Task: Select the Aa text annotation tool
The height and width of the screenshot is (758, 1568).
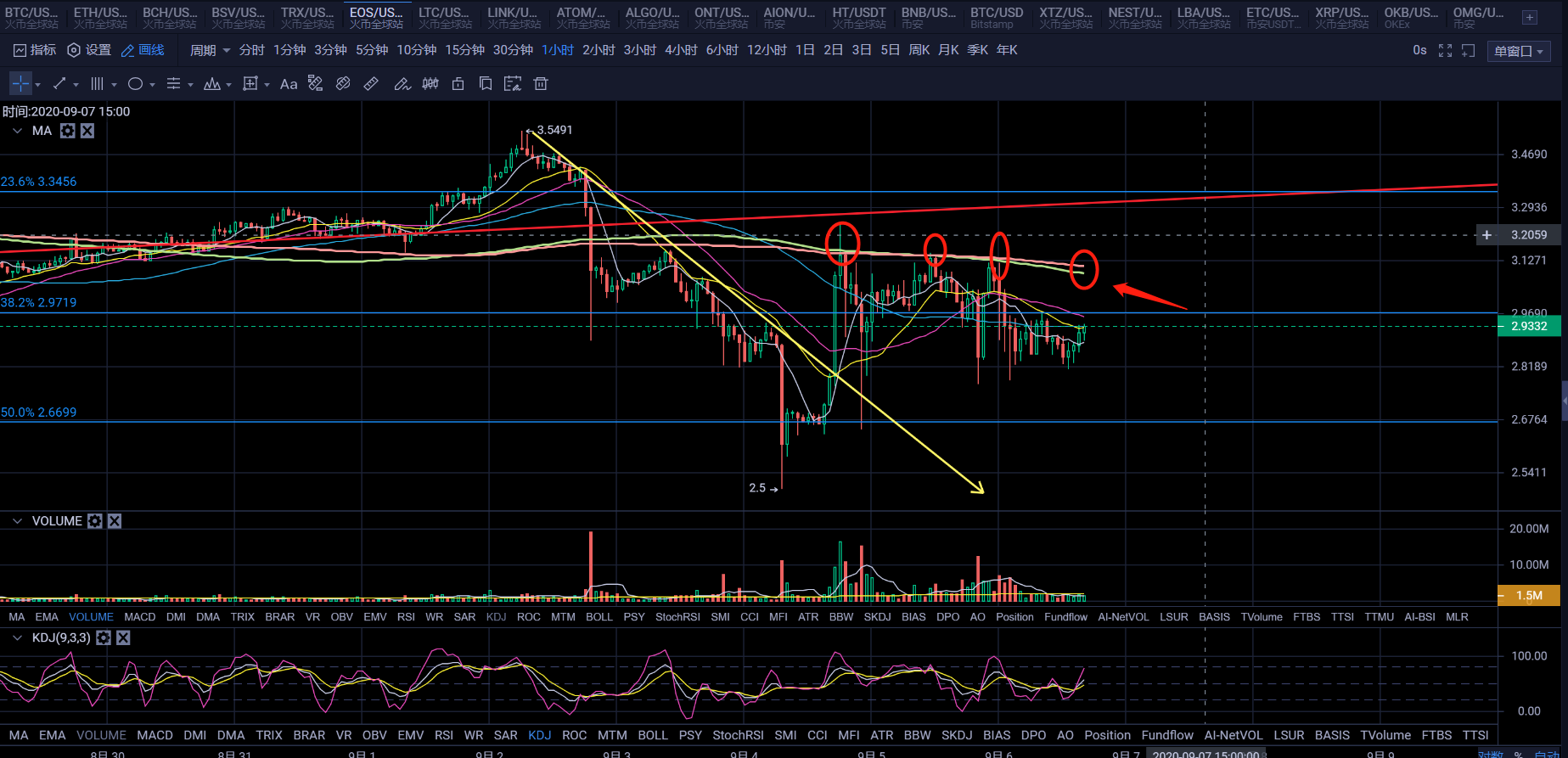Action: tap(289, 84)
